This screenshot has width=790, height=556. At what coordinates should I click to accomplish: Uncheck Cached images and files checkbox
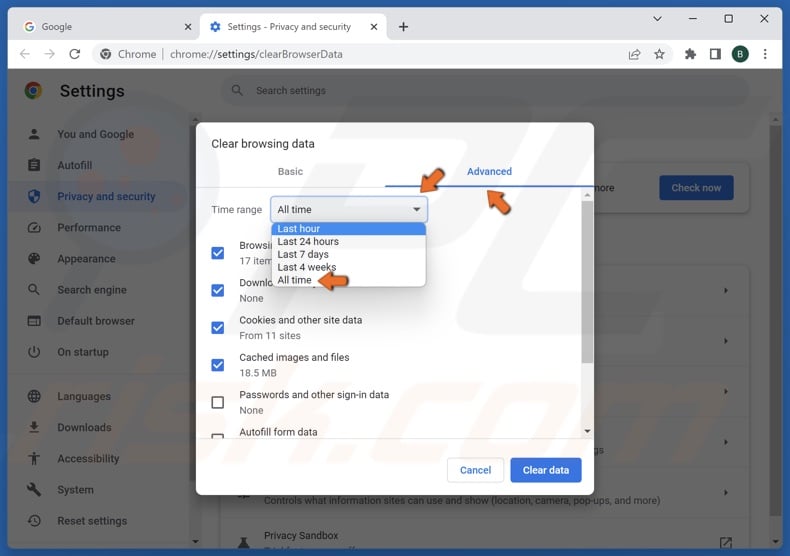click(218, 365)
